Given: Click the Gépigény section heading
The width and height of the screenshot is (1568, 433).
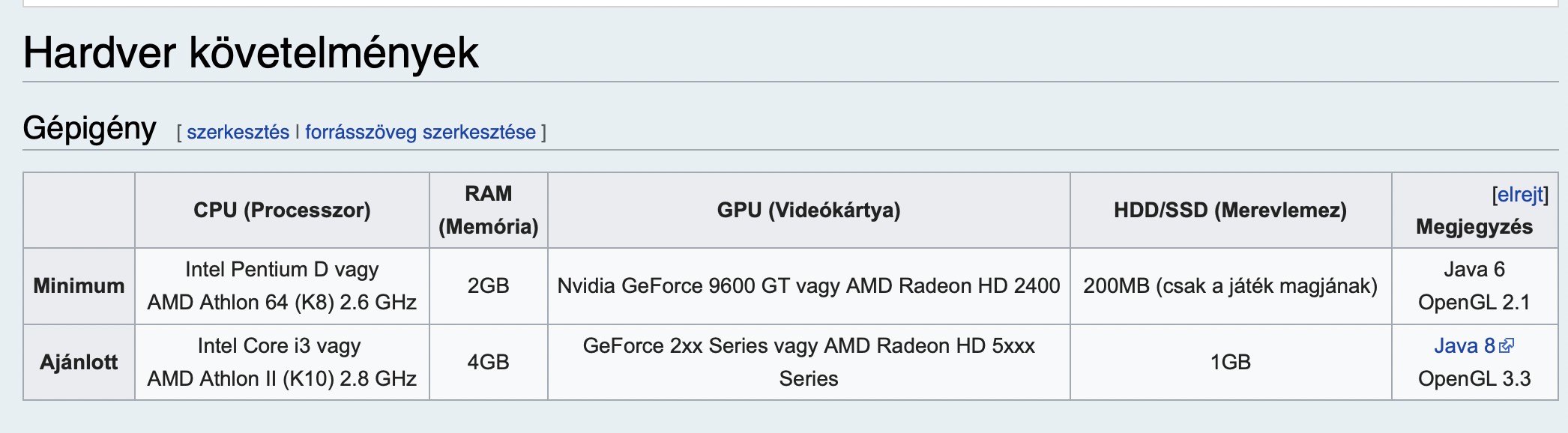Looking at the screenshot, I should pos(89,128).
